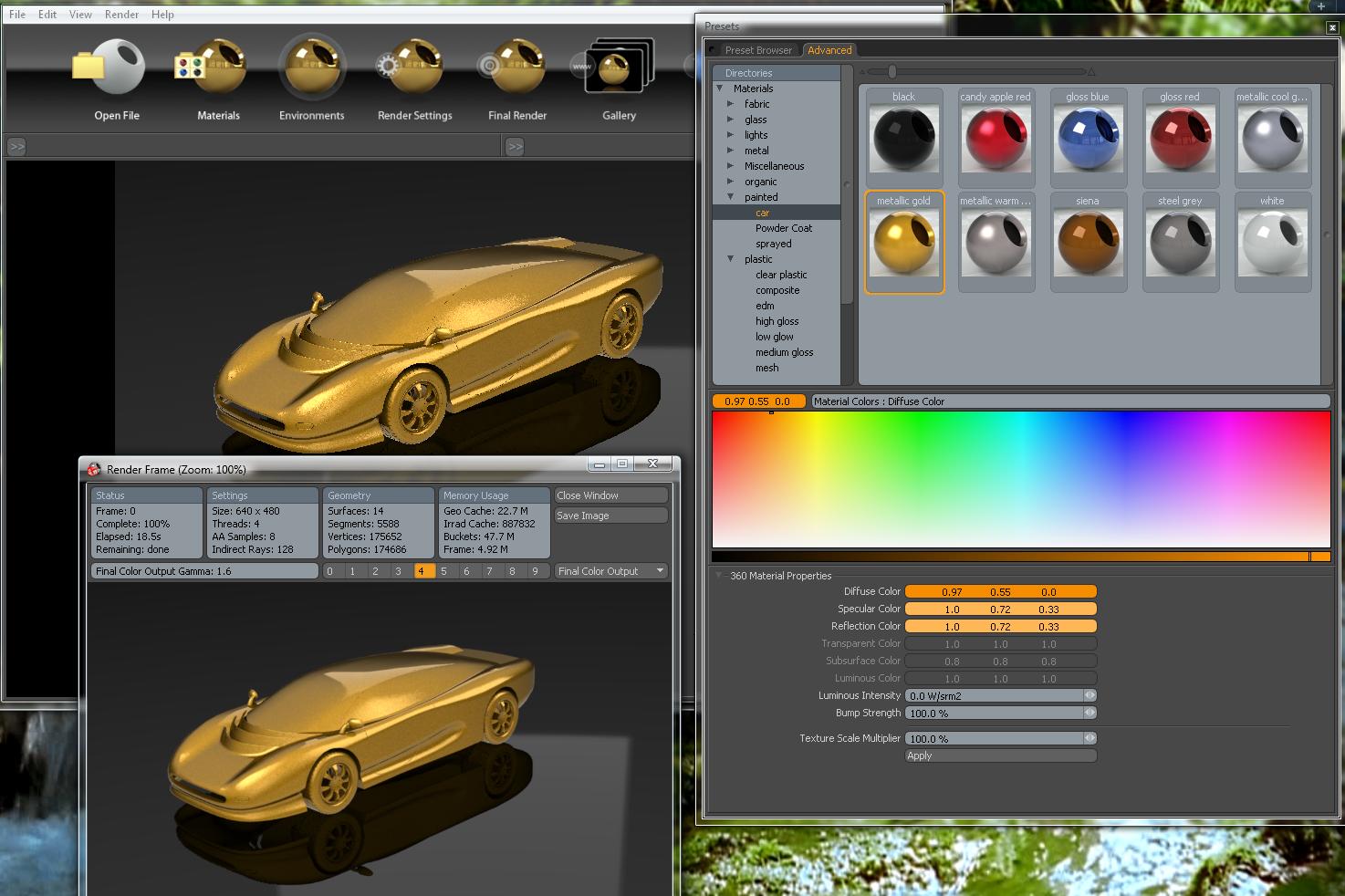Image resolution: width=1345 pixels, height=896 pixels.
Task: Collapse the 360 Material Properties section
Action: pyautogui.click(x=718, y=576)
